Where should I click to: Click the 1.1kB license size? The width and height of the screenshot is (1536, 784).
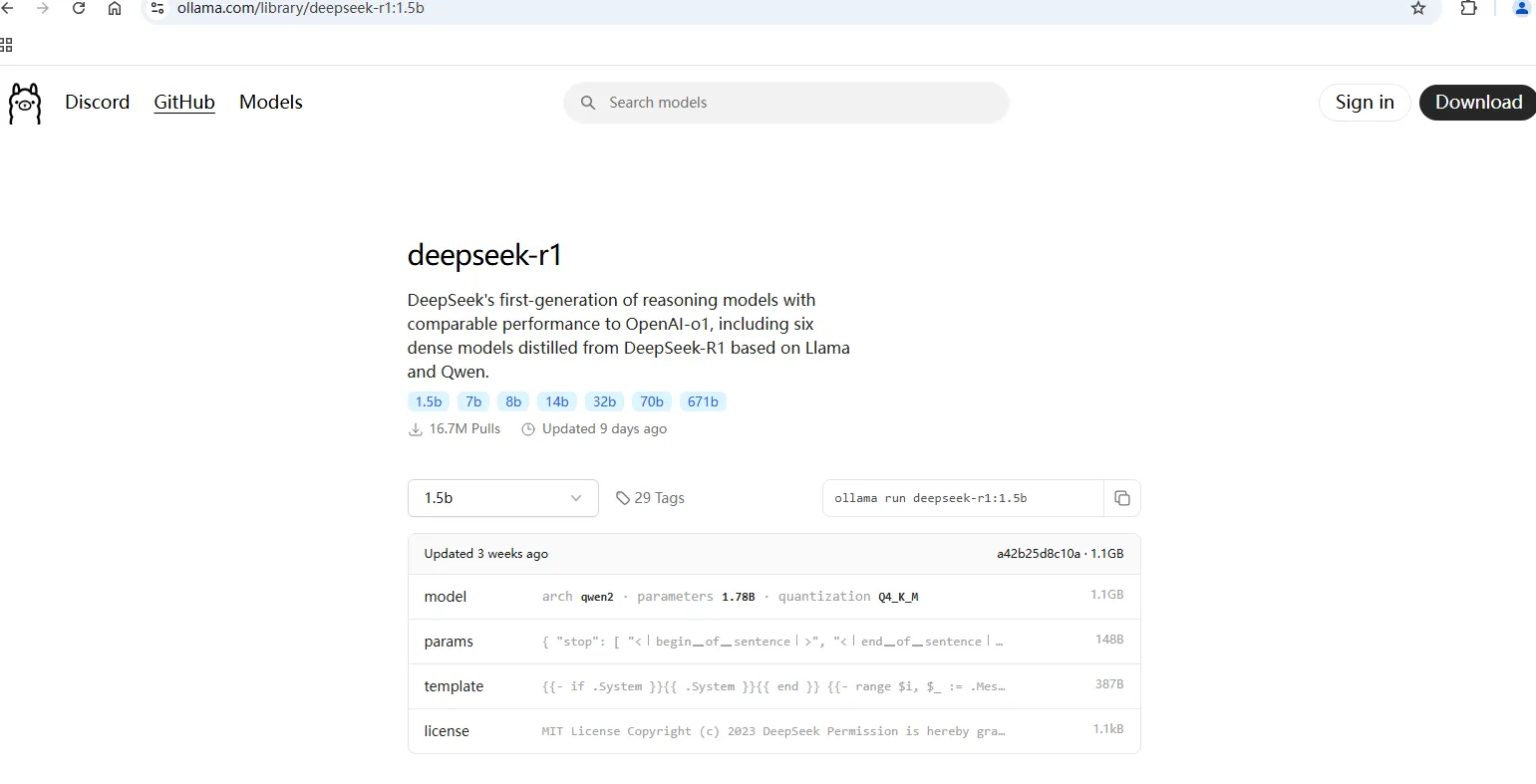coord(1108,729)
